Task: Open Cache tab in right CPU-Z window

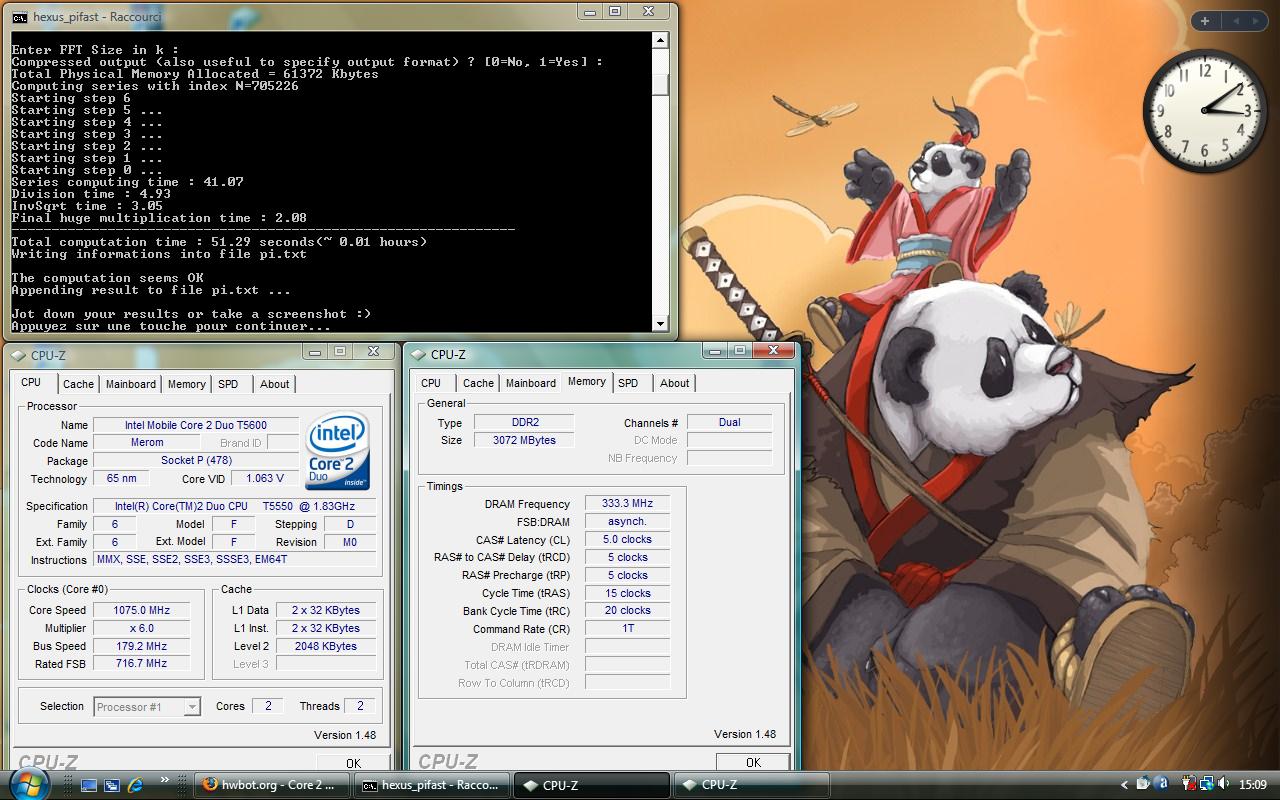Action: [x=478, y=383]
